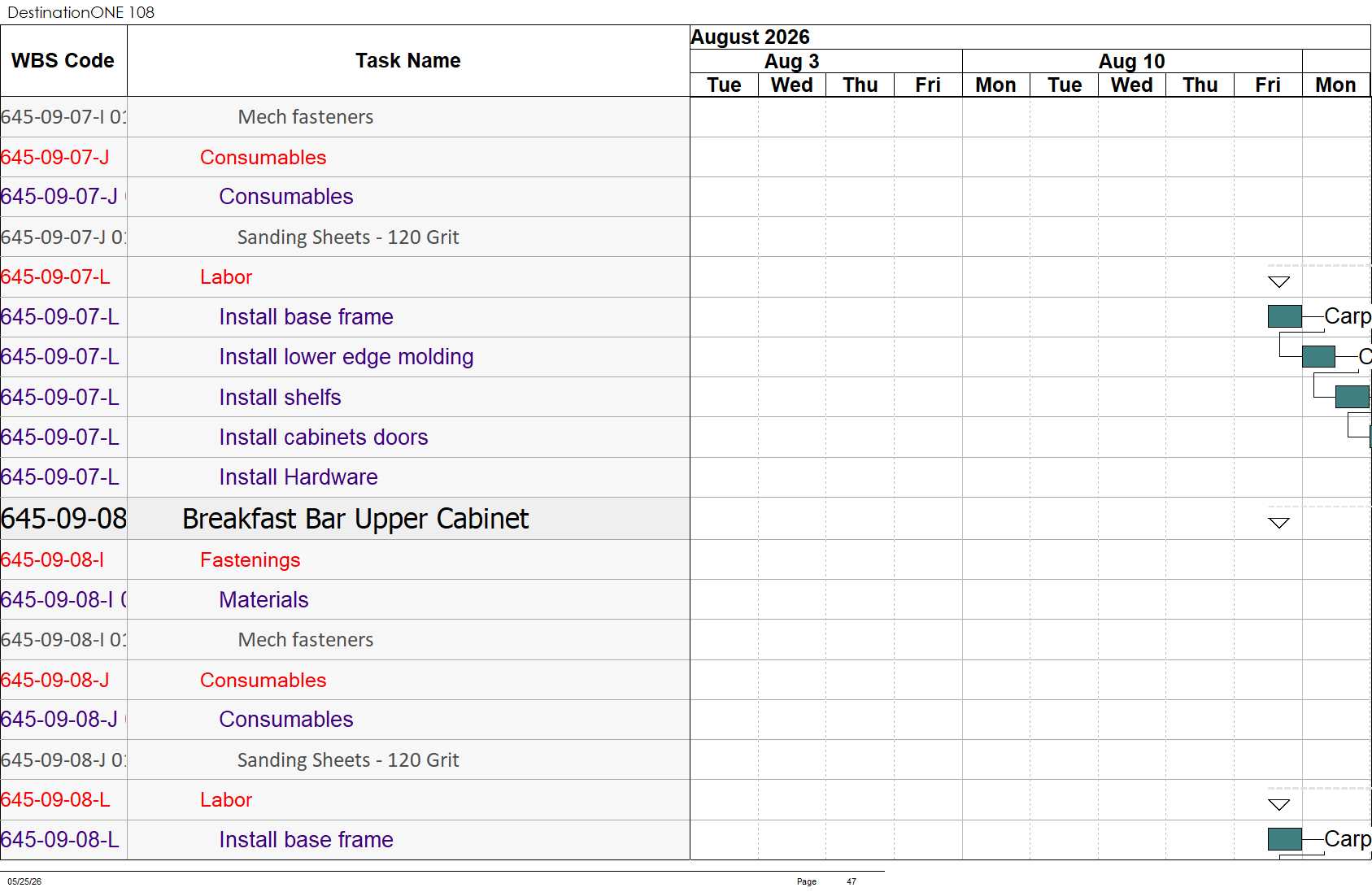Click the 05/25/26 date in footer
Viewport: 1372px width, 892px height.
[24, 881]
